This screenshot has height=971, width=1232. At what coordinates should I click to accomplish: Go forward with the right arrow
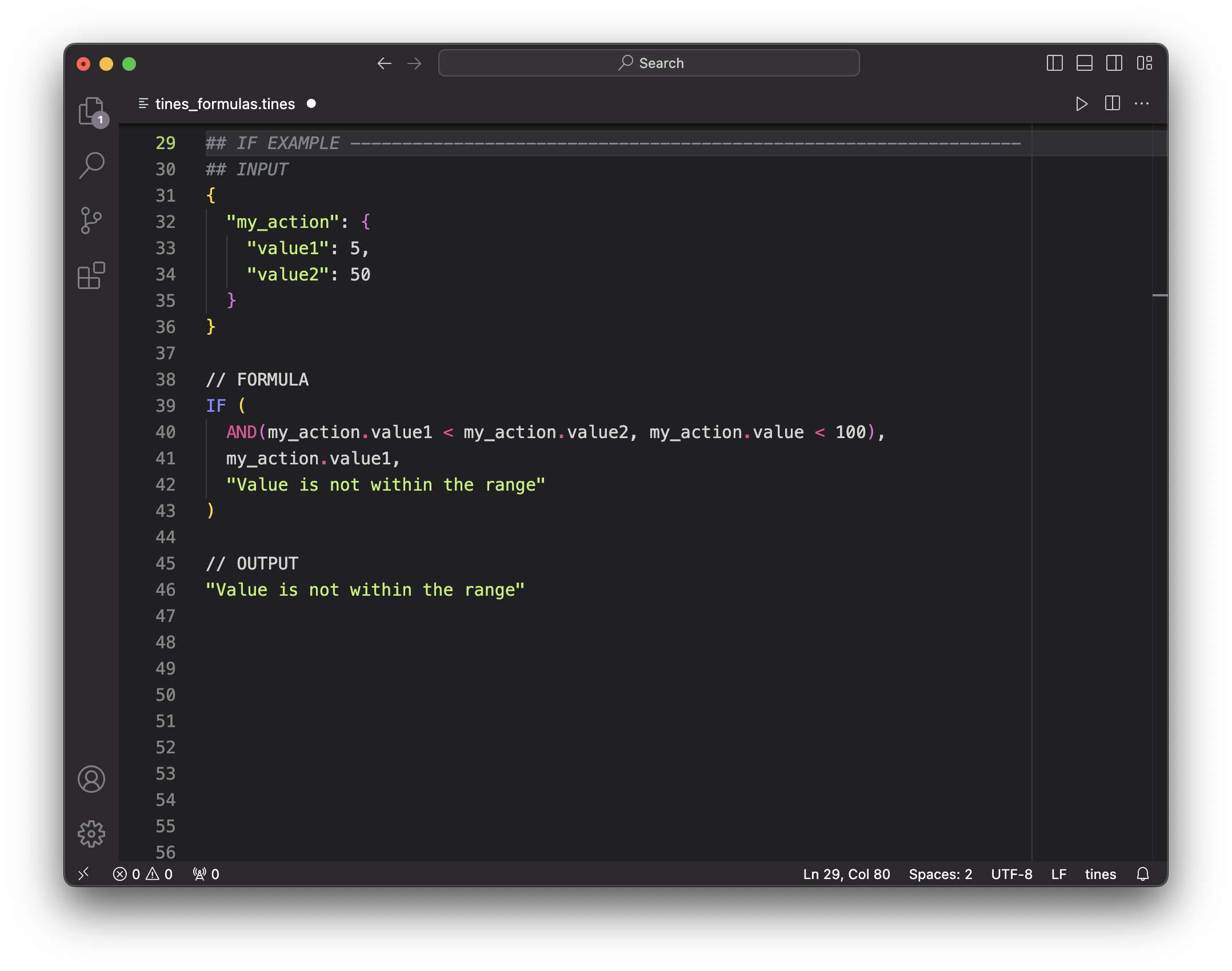tap(414, 63)
